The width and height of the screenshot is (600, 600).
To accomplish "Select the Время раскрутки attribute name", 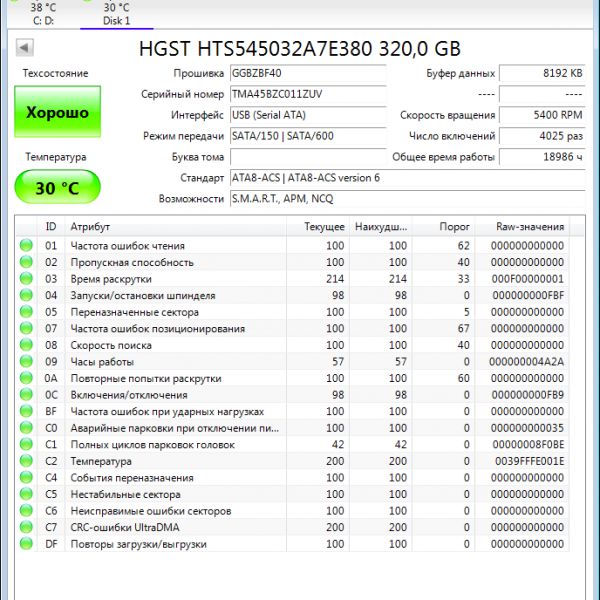I will [x=111, y=279].
